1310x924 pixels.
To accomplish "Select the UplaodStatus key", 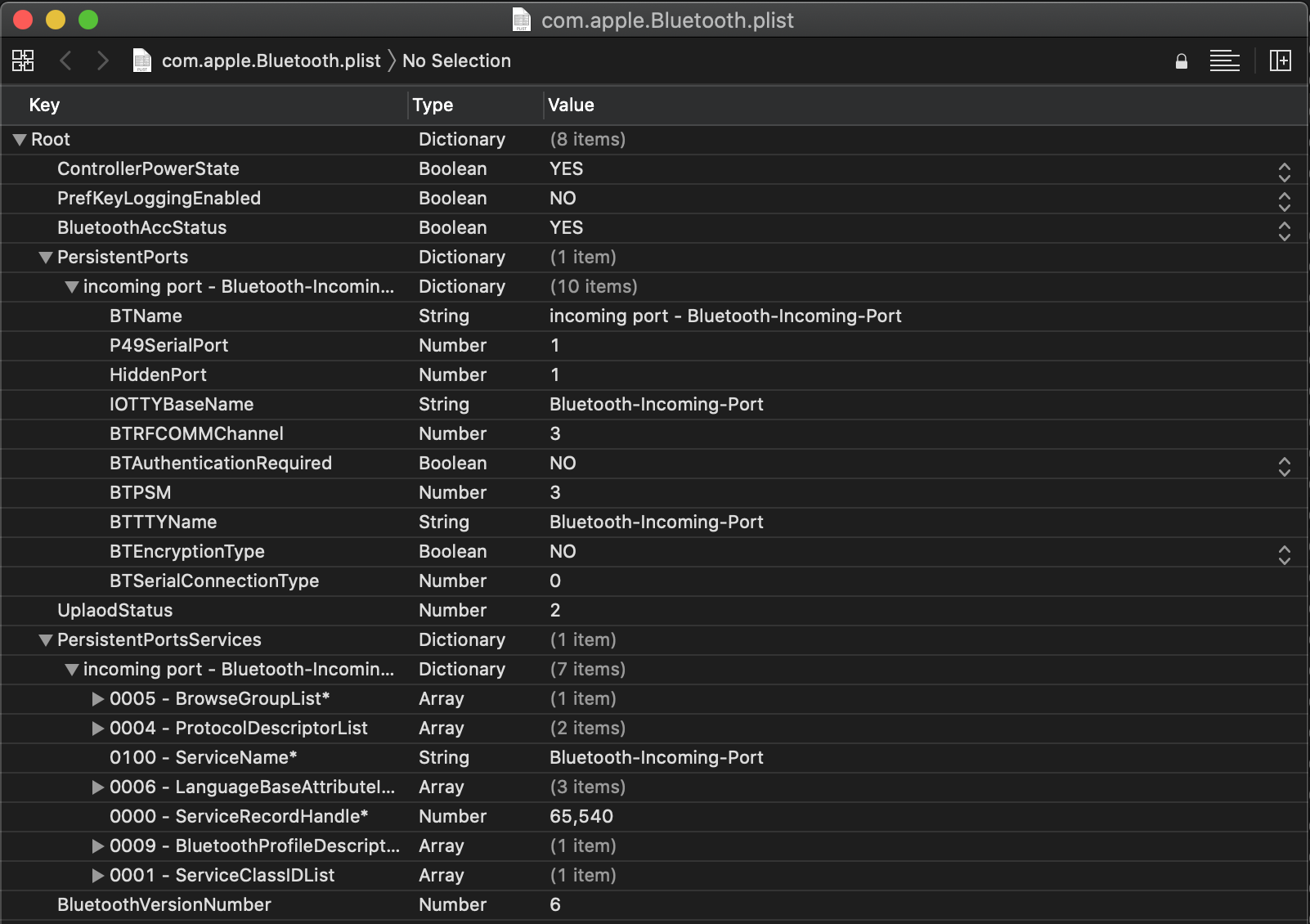I will (x=114, y=610).
